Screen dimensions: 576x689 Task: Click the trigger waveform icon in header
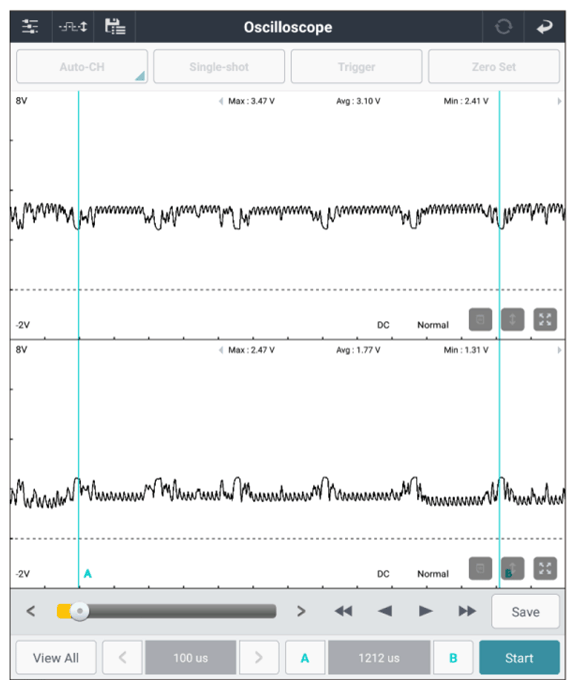coord(73,27)
